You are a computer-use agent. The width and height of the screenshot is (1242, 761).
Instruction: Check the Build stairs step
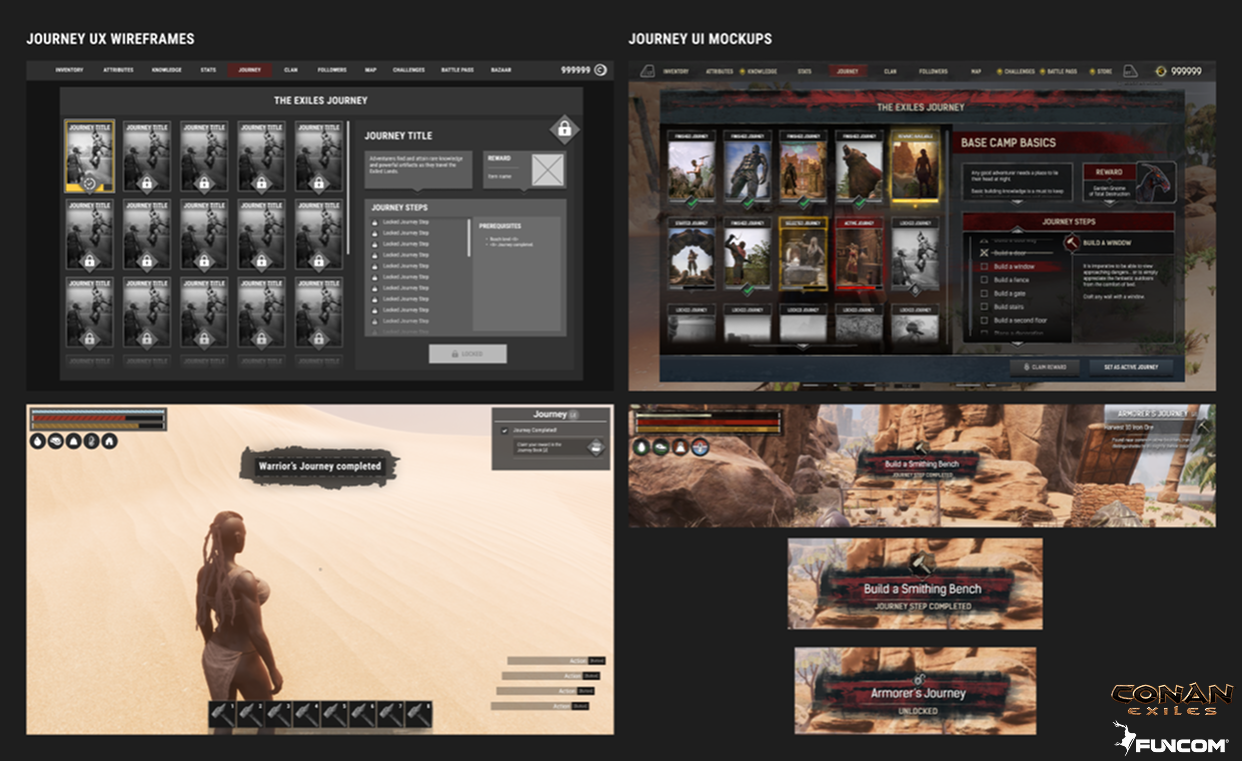[985, 307]
